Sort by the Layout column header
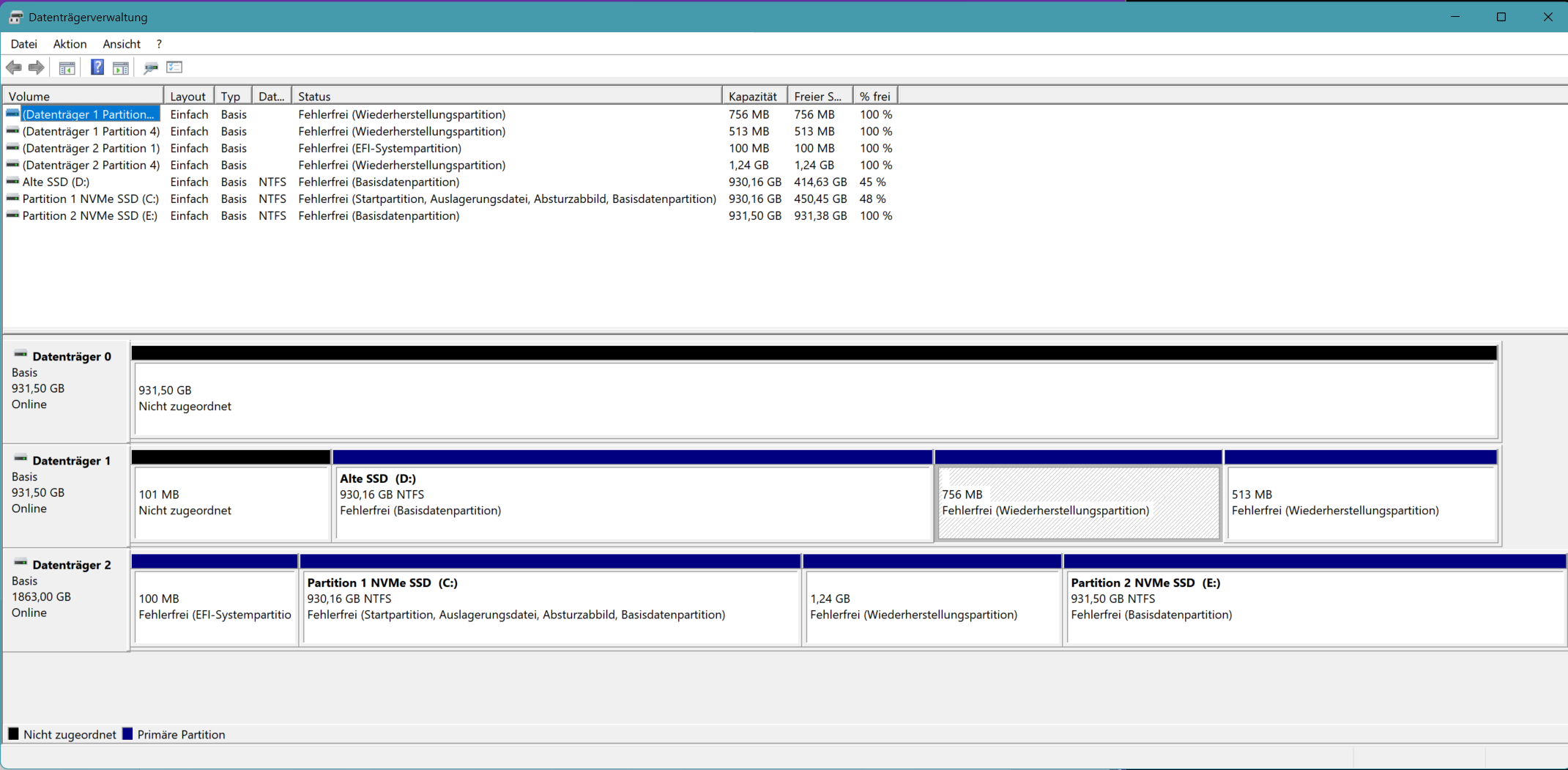The width and height of the screenshot is (1568, 770). click(x=189, y=96)
